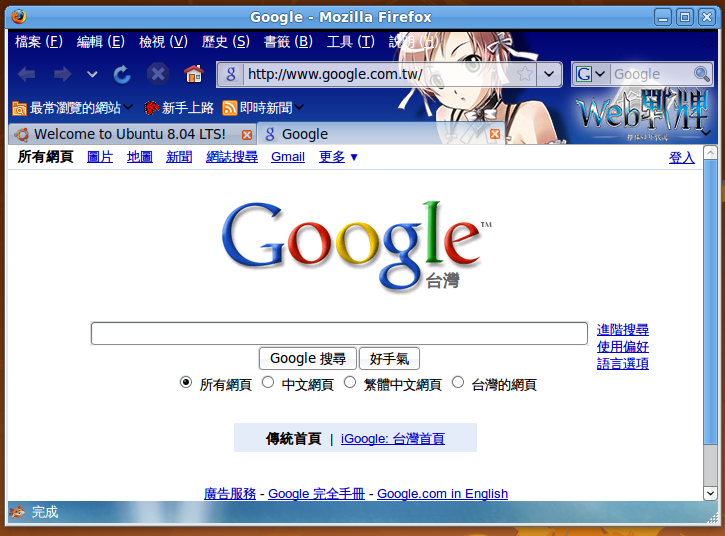Open the 語言選項 link
The image size is (725, 536).
[x=622, y=364]
